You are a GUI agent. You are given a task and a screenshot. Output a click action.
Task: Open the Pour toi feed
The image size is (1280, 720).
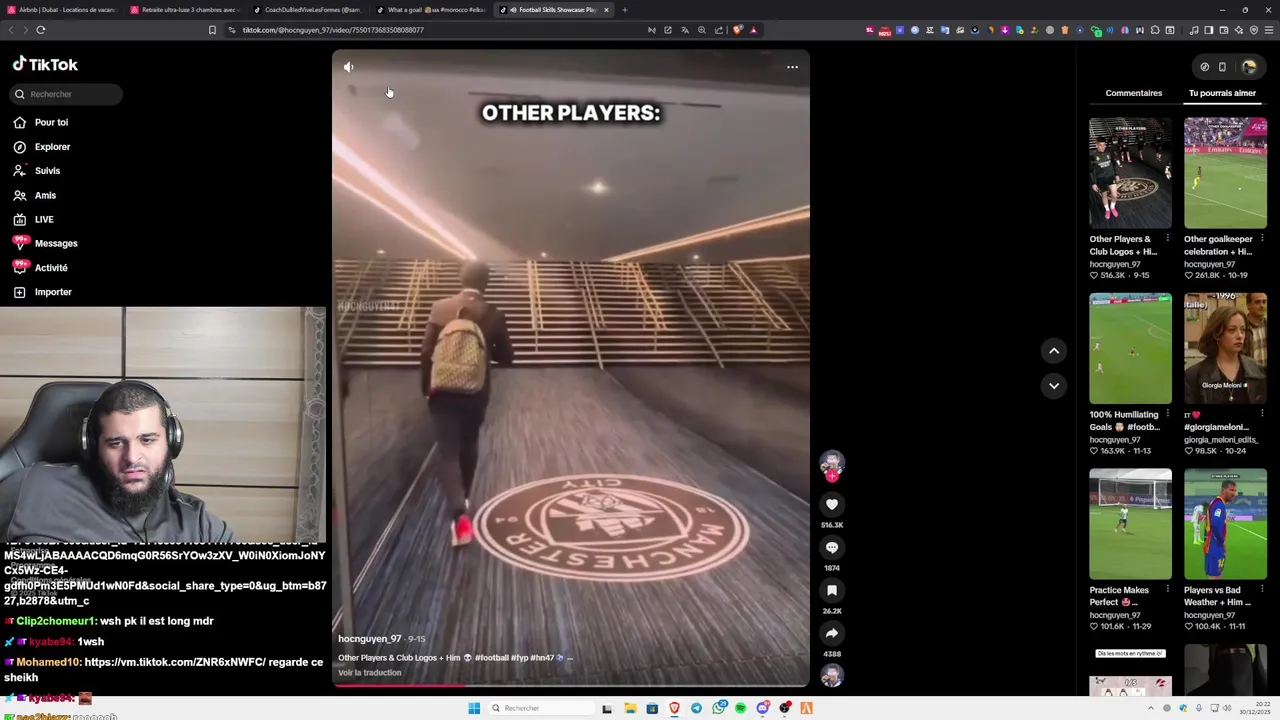click(41, 122)
